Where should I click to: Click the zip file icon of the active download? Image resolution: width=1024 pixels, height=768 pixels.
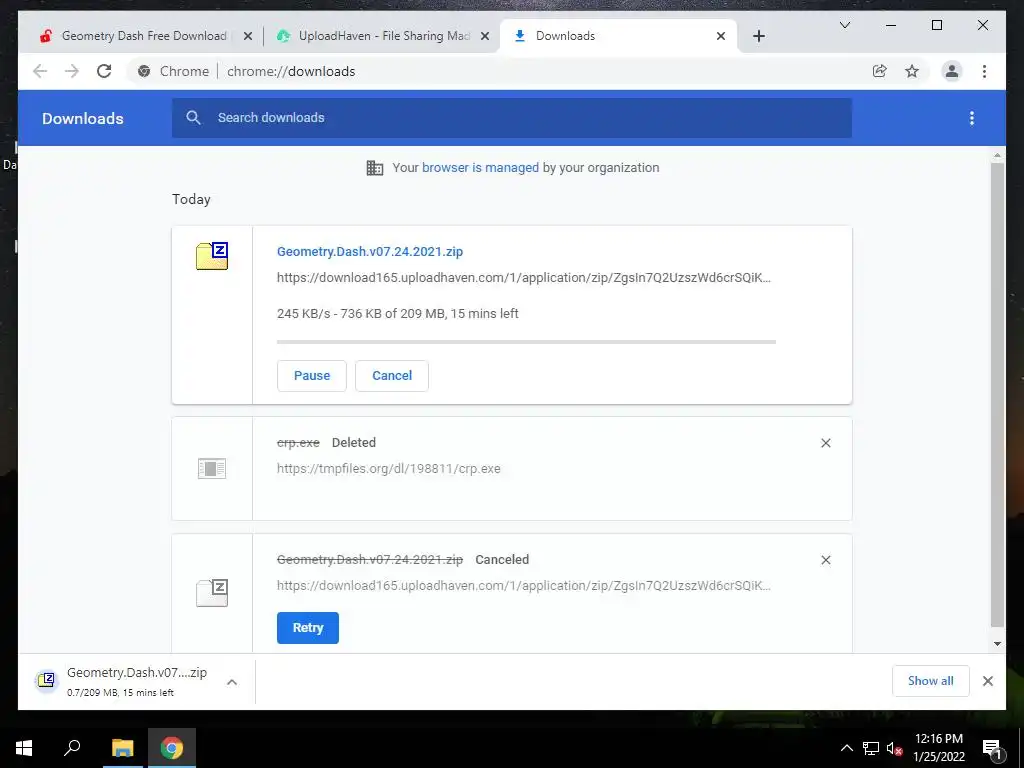tap(212, 255)
